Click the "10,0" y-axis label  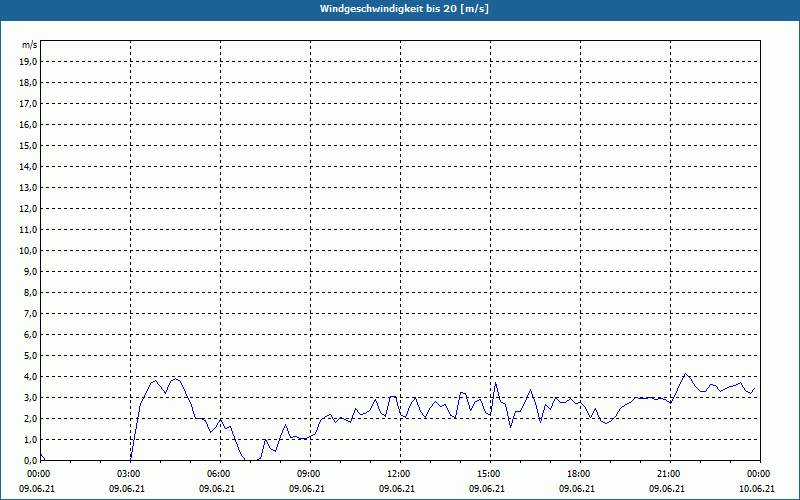pyautogui.click(x=29, y=251)
